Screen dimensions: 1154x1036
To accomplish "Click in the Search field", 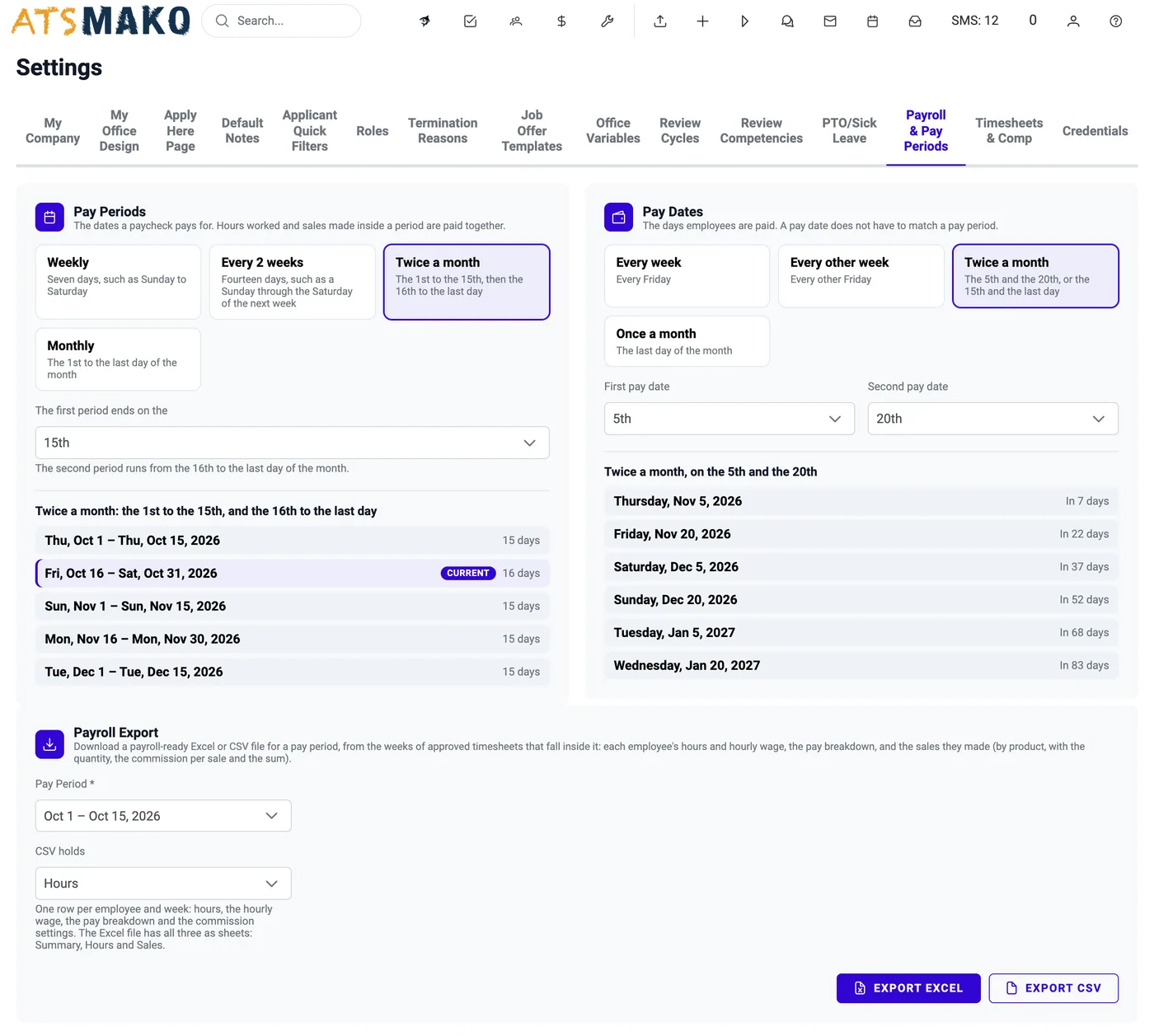I will click(x=281, y=21).
